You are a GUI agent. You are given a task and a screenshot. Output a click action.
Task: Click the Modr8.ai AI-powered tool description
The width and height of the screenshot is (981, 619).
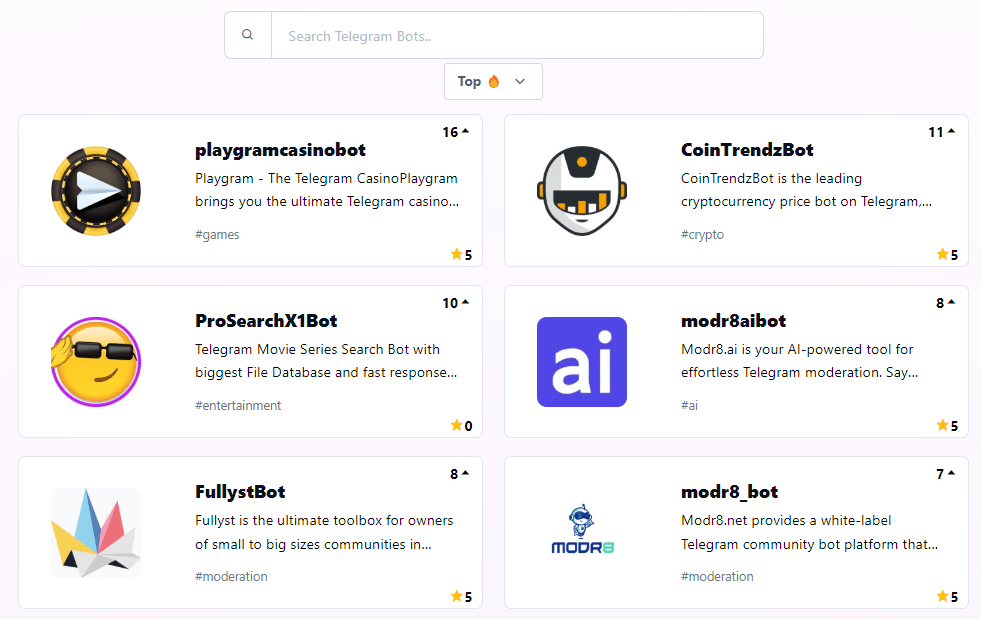[800, 361]
